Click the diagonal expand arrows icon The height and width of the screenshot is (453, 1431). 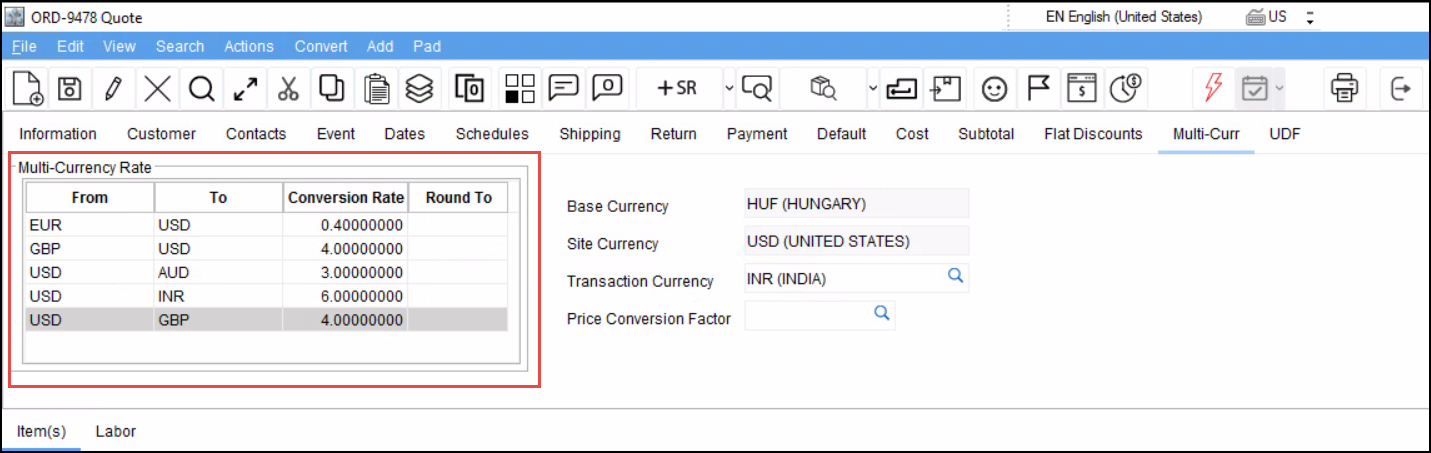click(x=245, y=89)
